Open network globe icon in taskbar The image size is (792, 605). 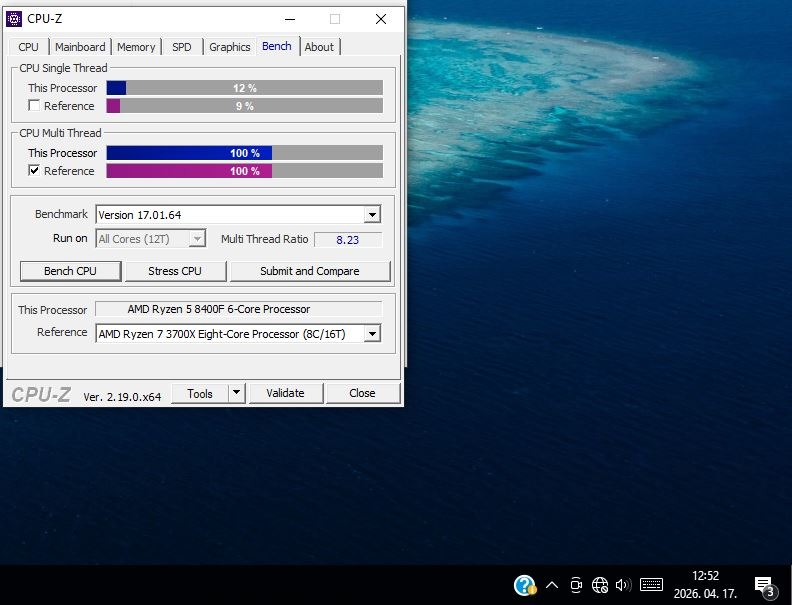point(600,585)
